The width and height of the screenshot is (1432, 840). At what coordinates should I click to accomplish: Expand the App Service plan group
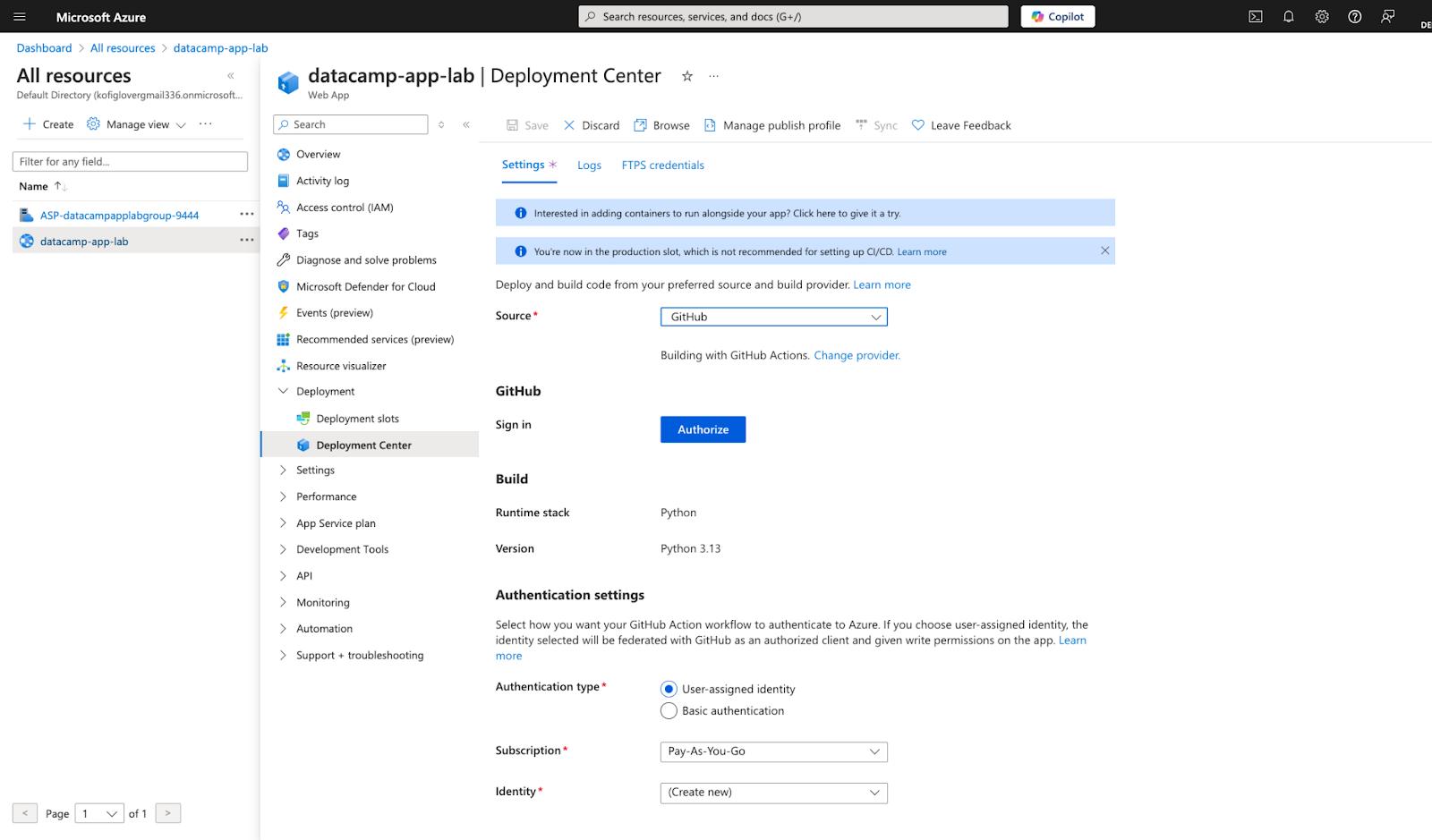[283, 522]
